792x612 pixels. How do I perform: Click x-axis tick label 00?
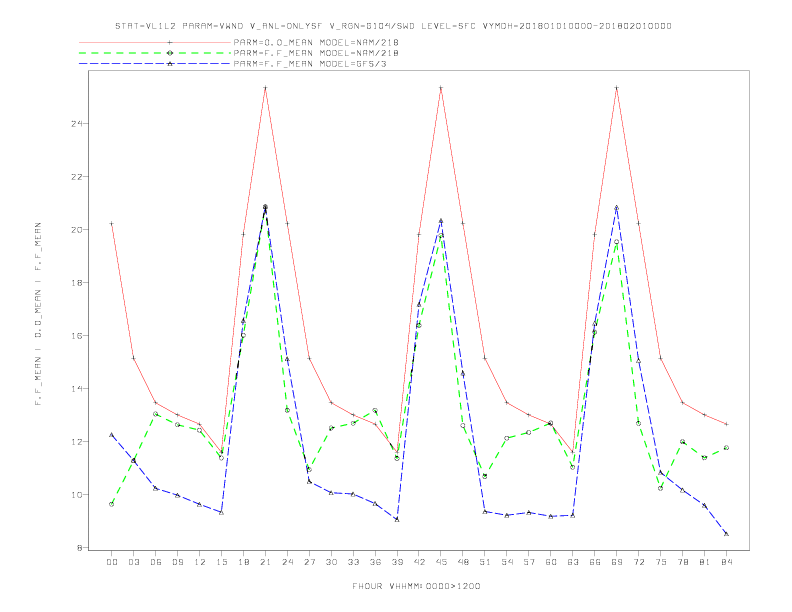click(112, 562)
